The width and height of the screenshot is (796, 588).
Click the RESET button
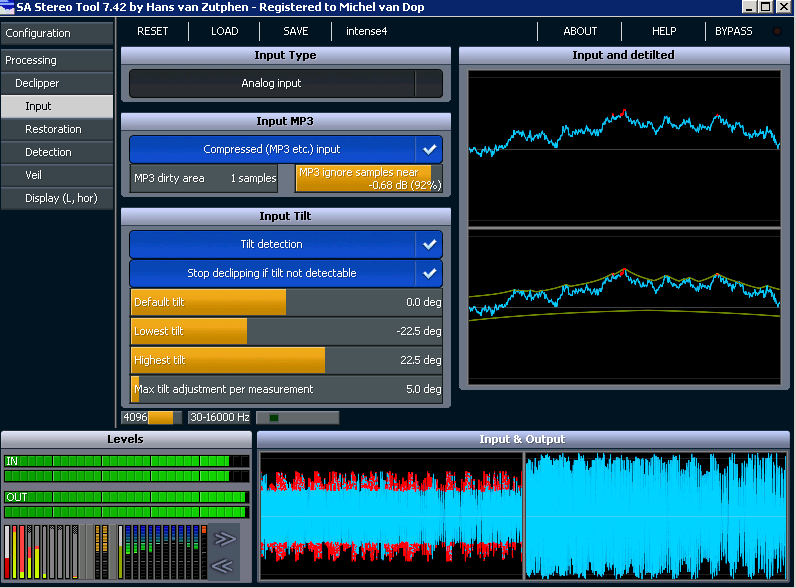(152, 31)
